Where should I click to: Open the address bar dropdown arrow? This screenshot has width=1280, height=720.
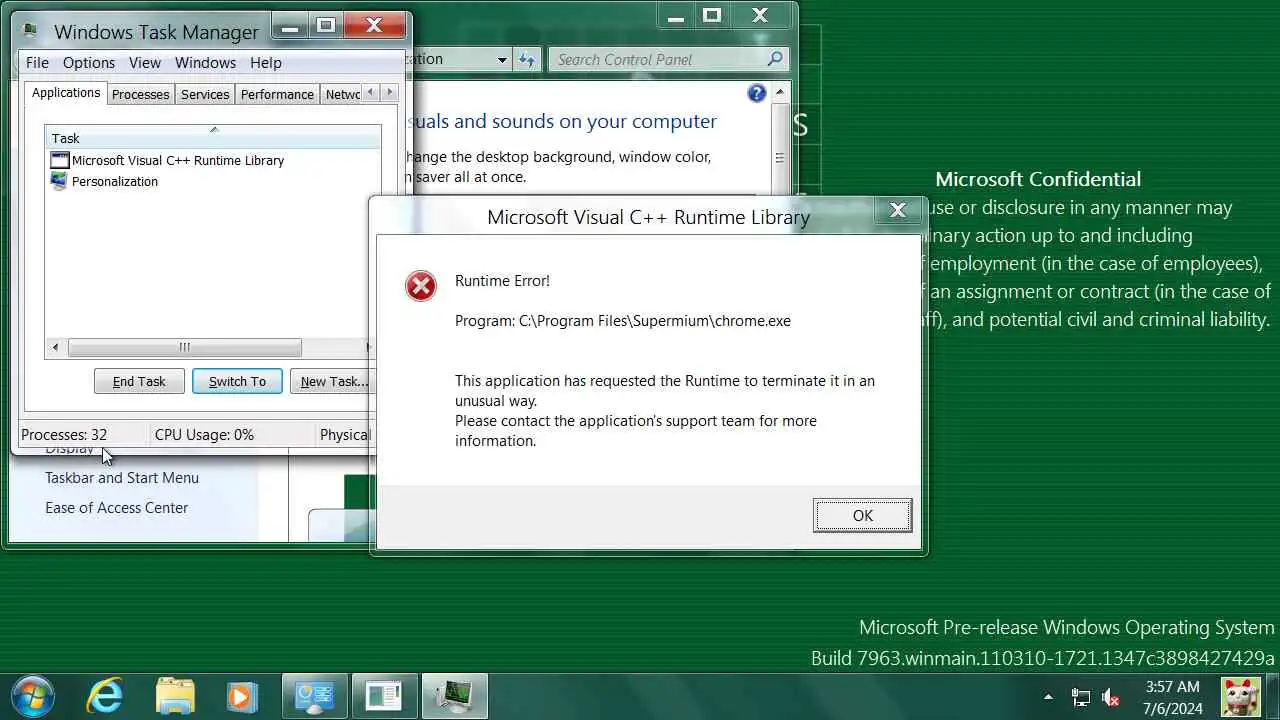click(502, 59)
